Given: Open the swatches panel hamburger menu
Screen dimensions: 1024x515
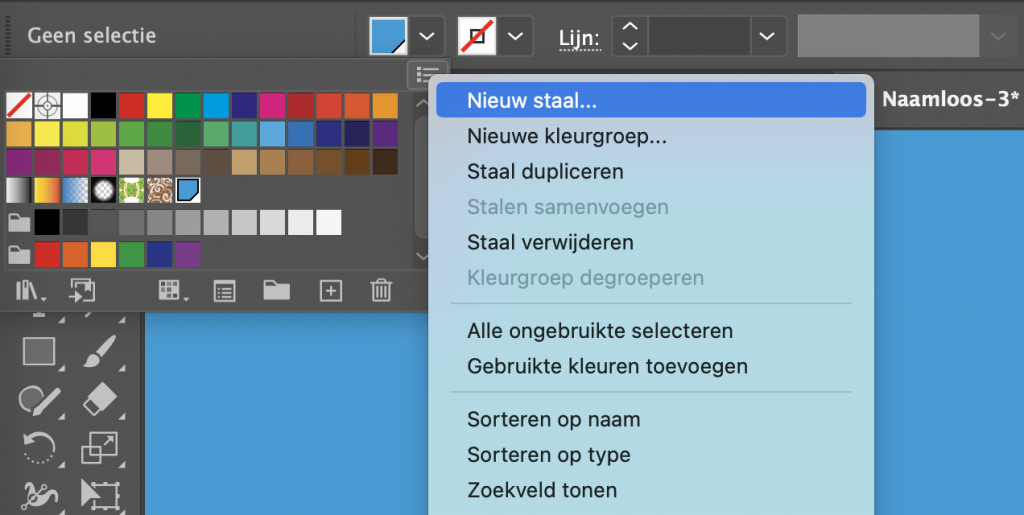Looking at the screenshot, I should click(x=428, y=74).
